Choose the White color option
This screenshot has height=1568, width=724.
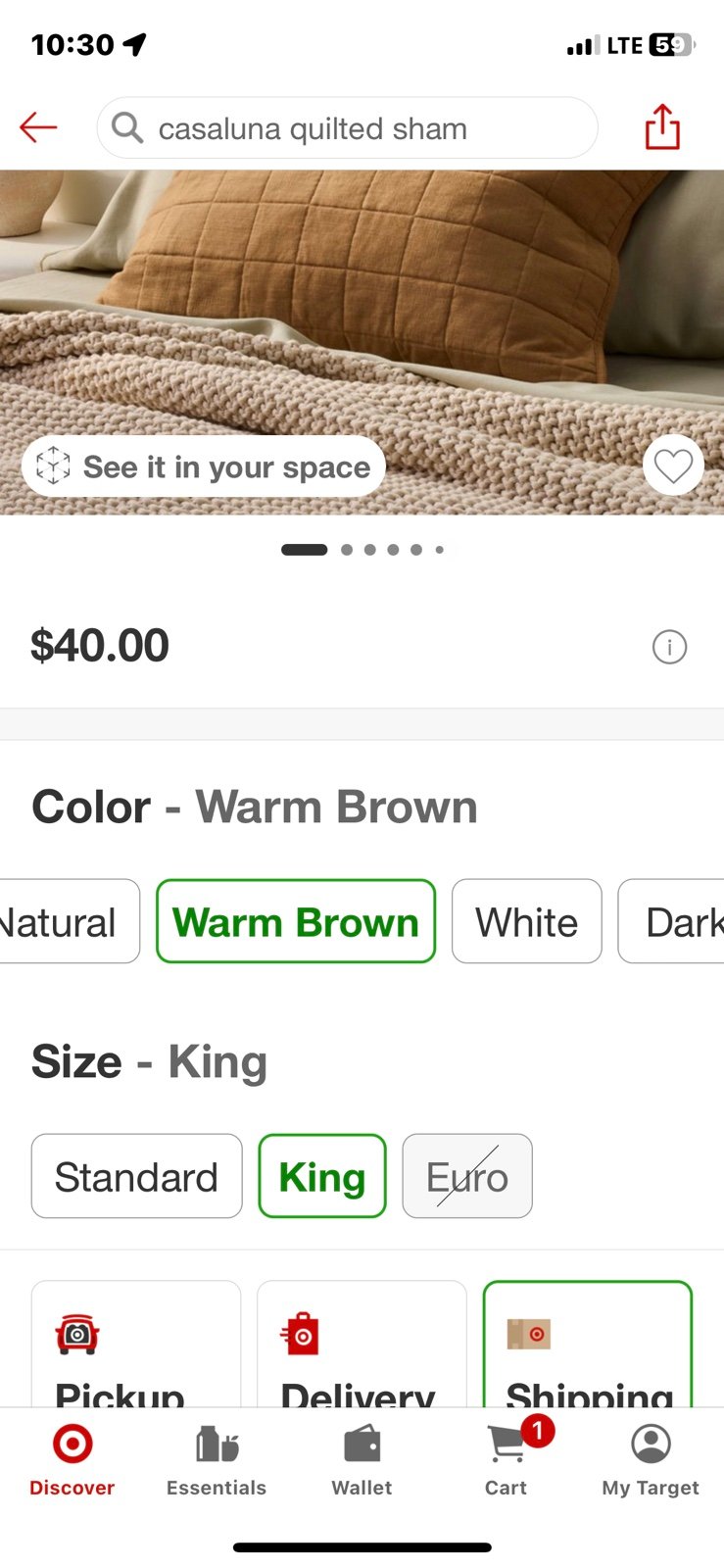pyautogui.click(x=526, y=921)
